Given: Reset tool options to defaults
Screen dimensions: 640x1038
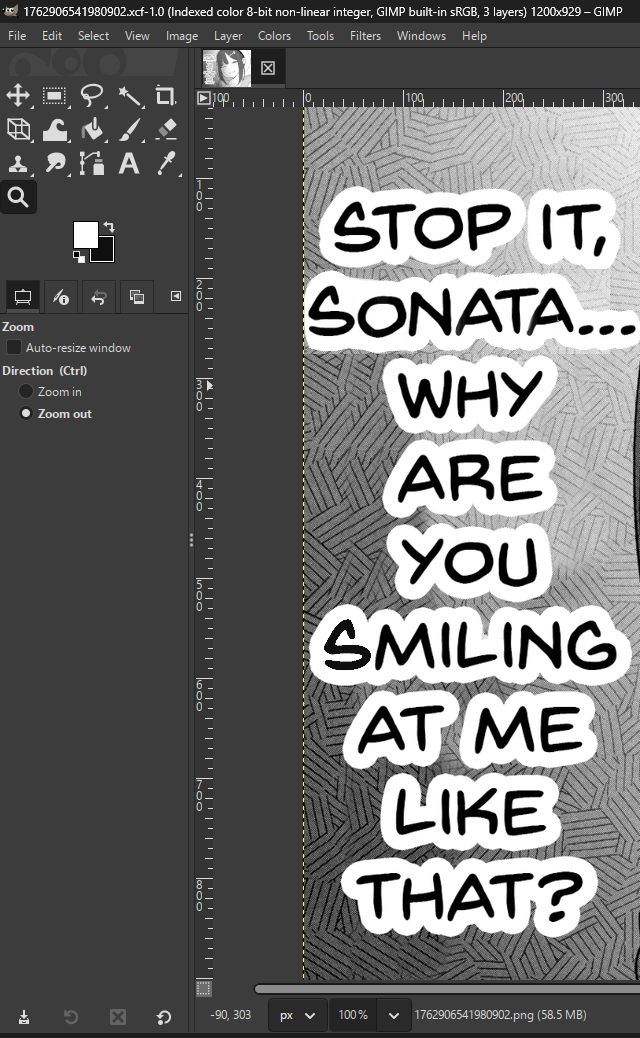Looking at the screenshot, I should click(x=164, y=1017).
